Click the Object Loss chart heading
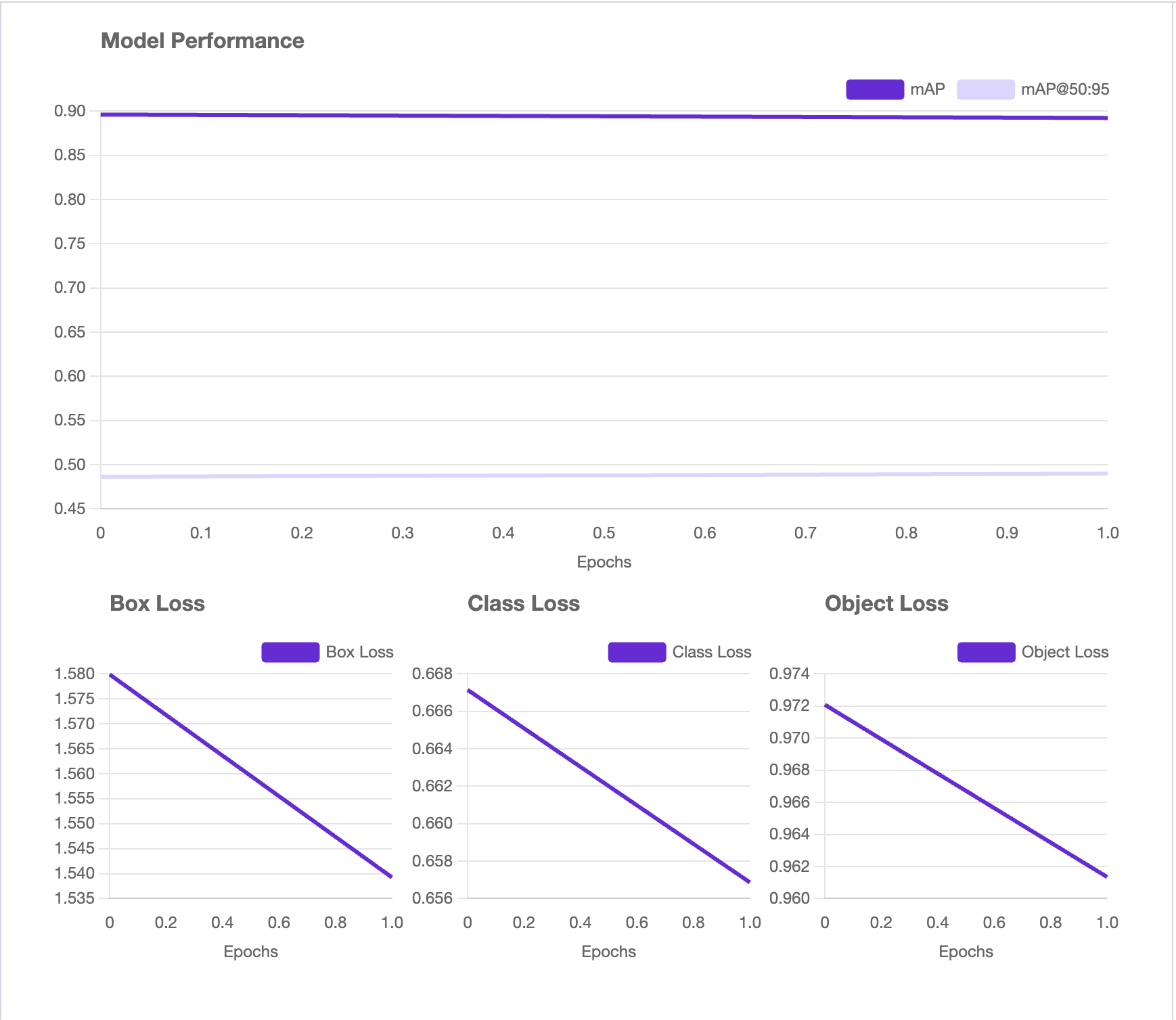 click(886, 603)
